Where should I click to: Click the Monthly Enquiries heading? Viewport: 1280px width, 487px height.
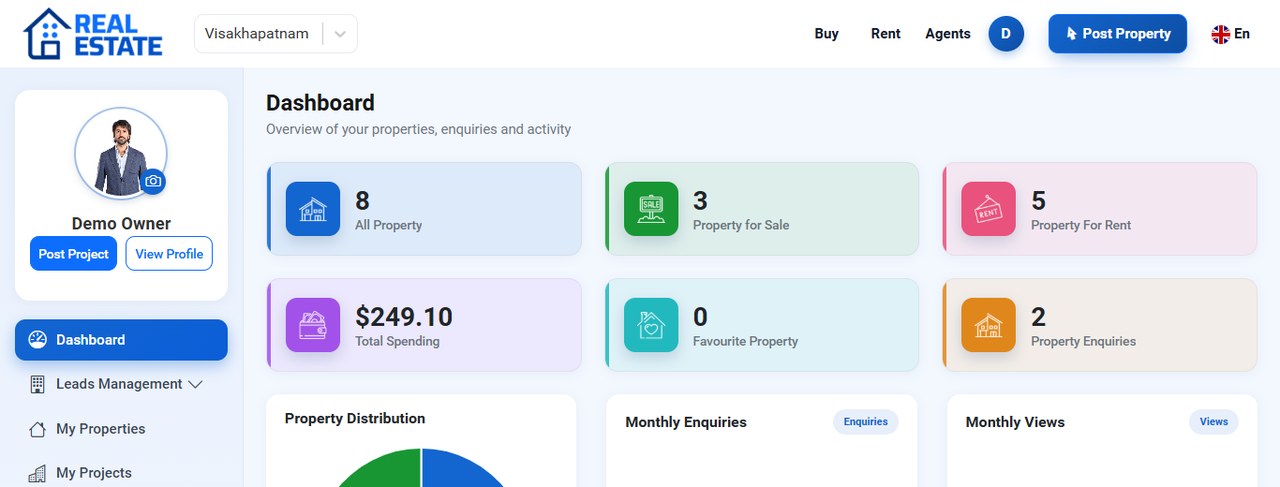pos(686,422)
